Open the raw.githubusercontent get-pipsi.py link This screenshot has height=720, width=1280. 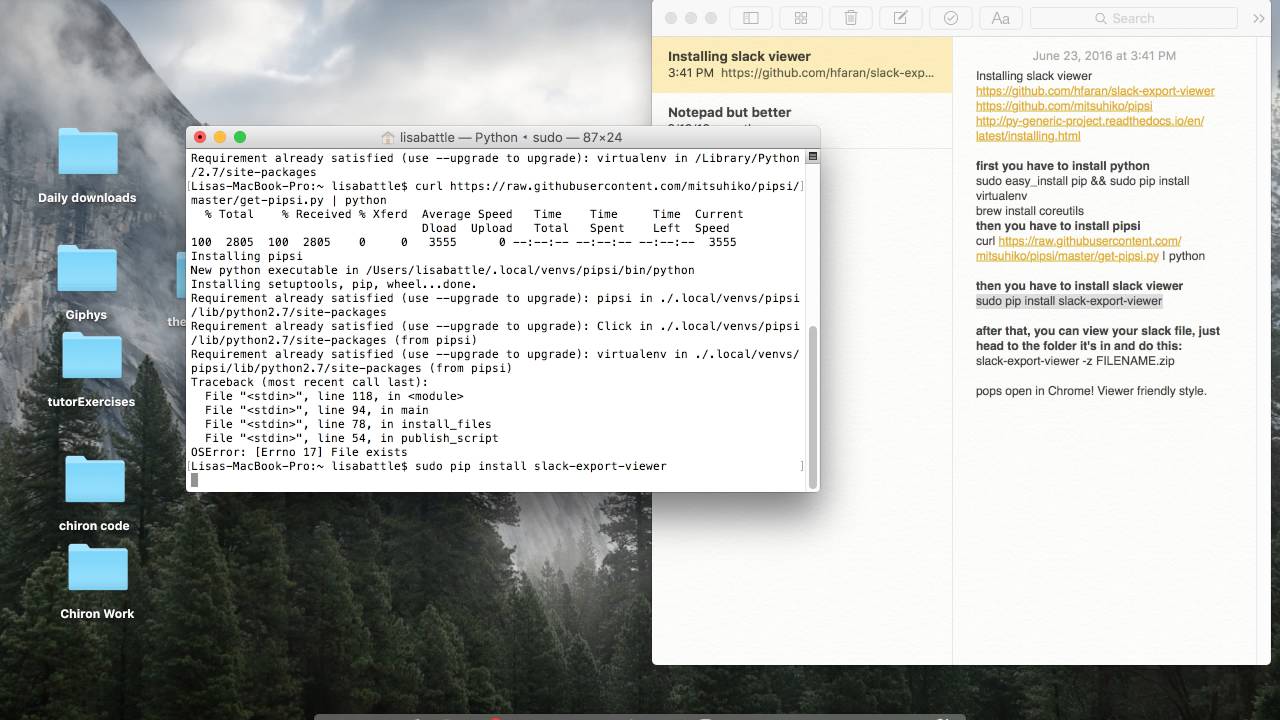coord(1079,248)
